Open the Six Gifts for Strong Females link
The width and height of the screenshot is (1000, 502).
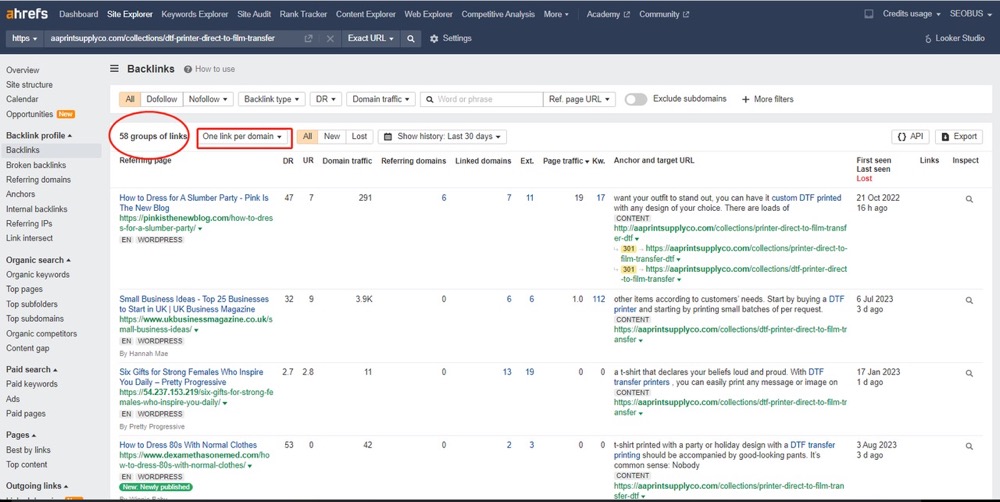[x=191, y=377]
